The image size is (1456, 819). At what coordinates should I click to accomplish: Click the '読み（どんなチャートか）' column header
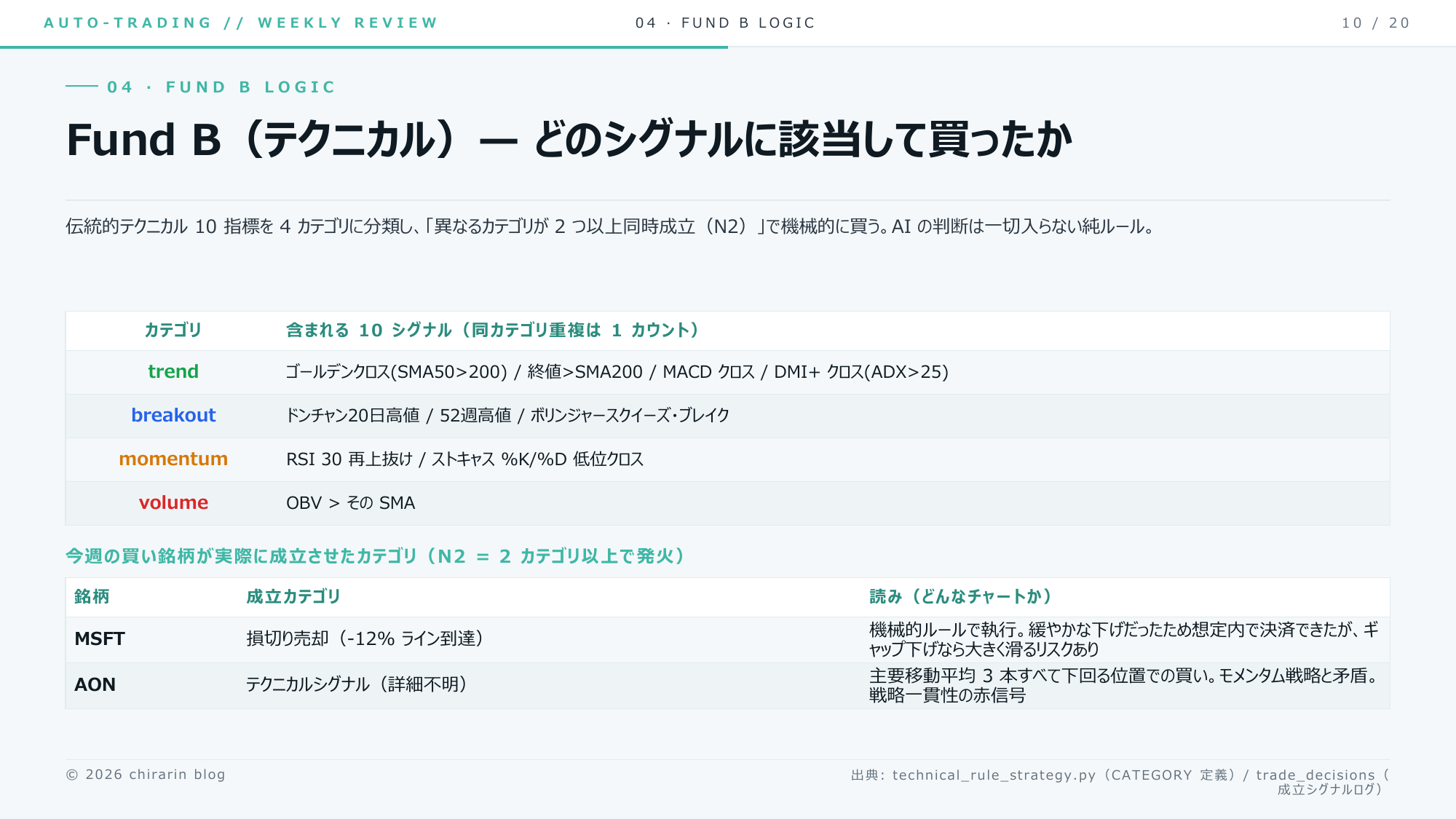pos(962,597)
